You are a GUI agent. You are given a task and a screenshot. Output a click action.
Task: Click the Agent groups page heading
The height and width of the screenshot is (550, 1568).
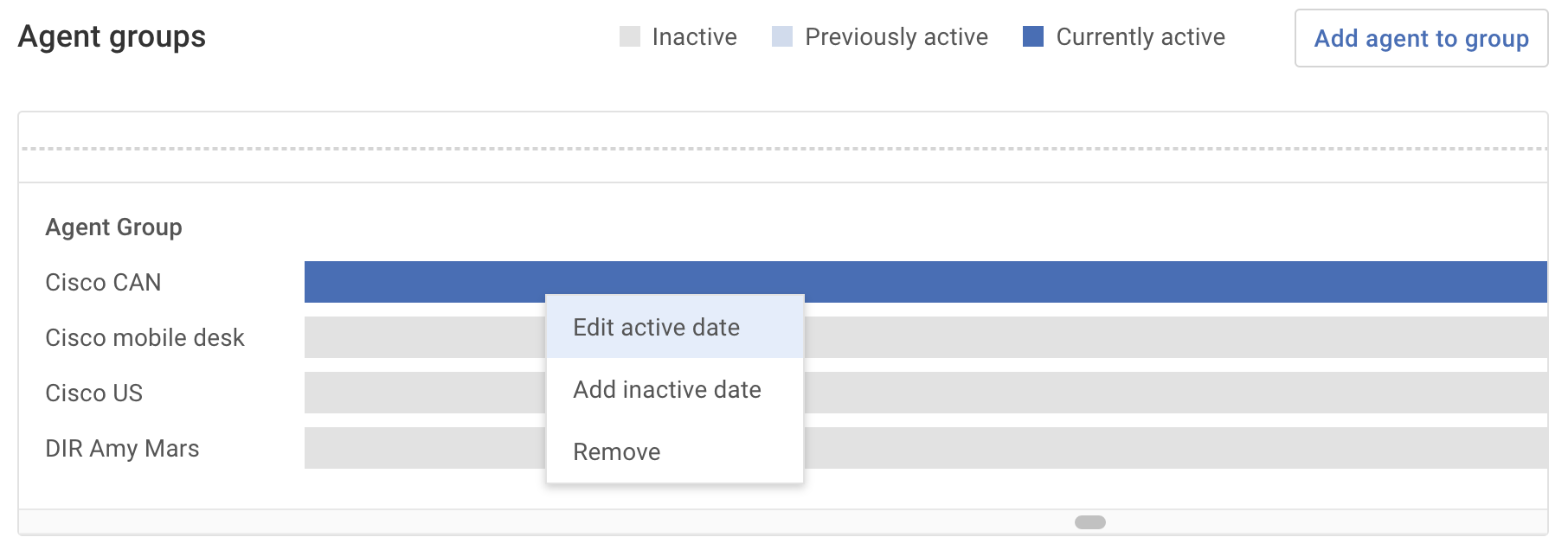[x=113, y=36]
